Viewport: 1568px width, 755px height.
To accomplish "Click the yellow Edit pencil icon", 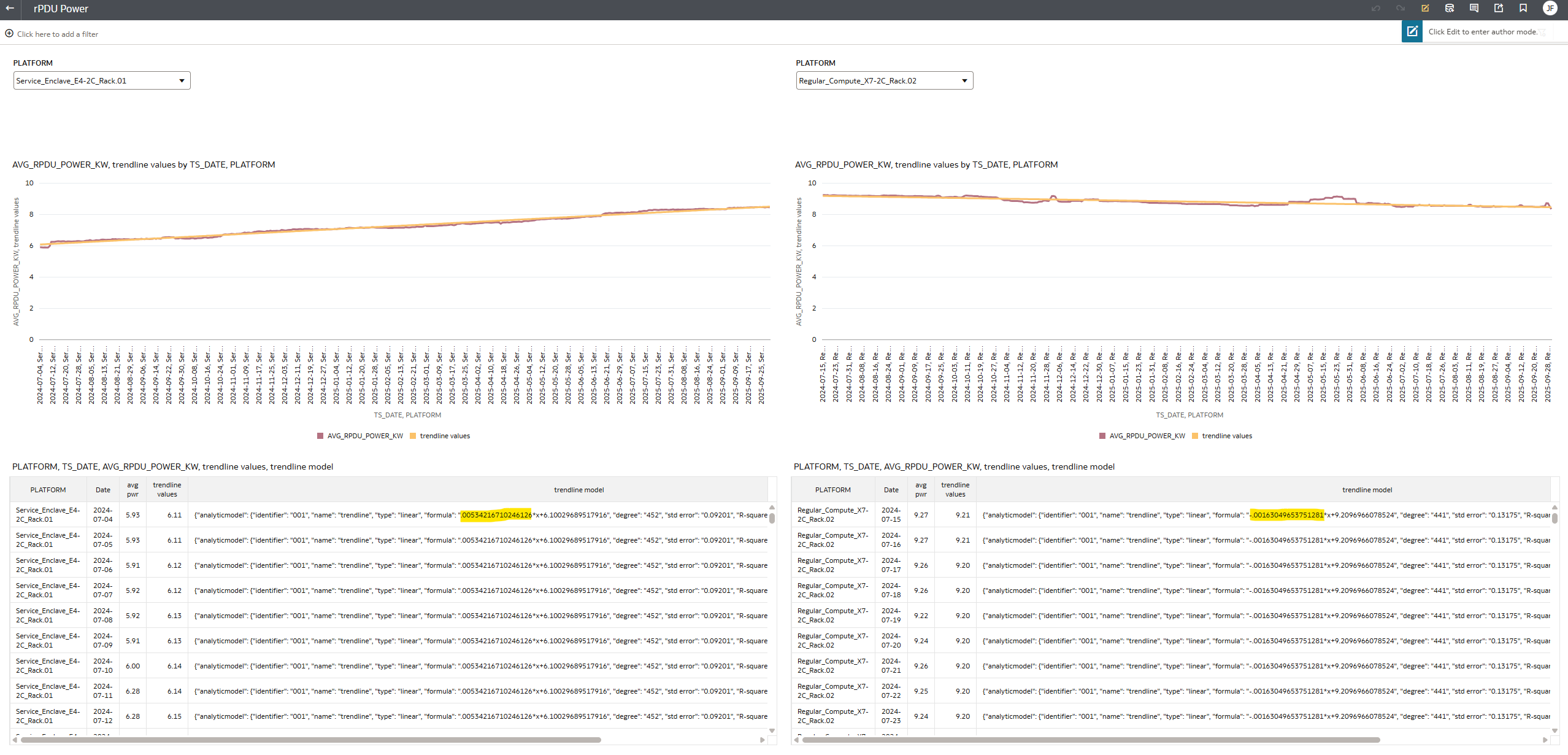I will [1424, 9].
